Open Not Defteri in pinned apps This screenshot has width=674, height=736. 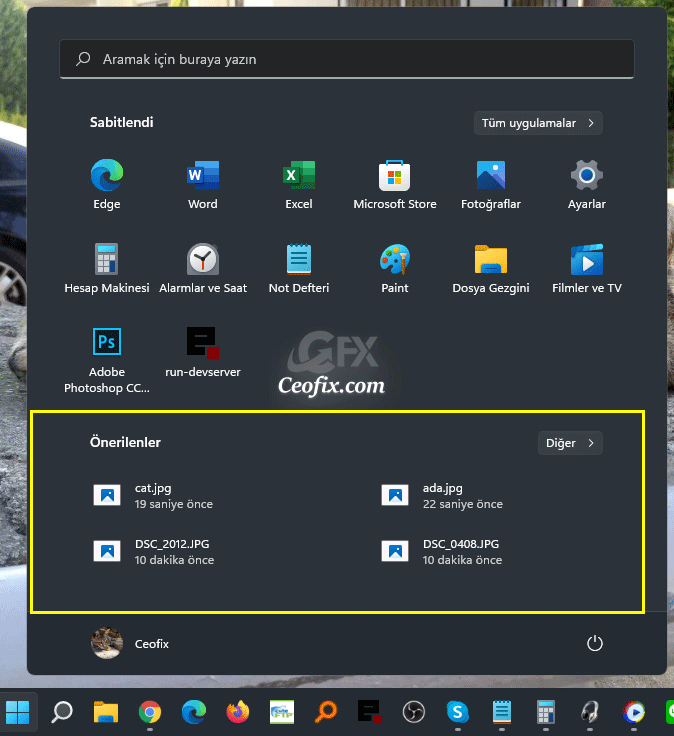click(x=299, y=269)
